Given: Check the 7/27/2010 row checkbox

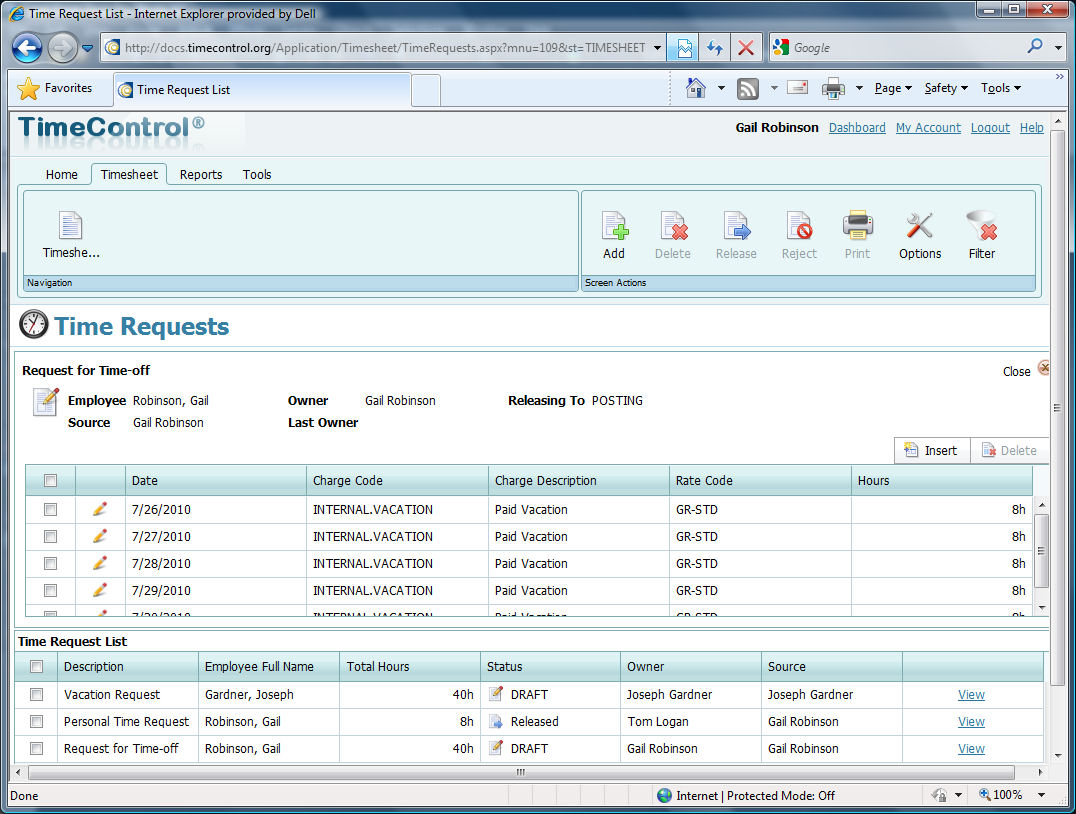Looking at the screenshot, I should pyautogui.click(x=50, y=536).
